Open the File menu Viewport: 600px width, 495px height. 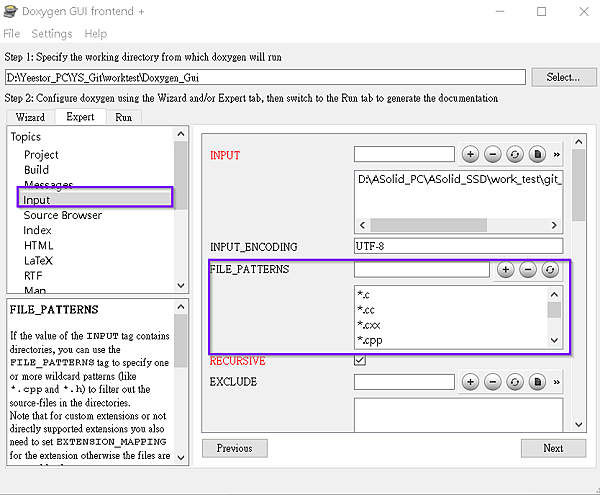(11, 34)
